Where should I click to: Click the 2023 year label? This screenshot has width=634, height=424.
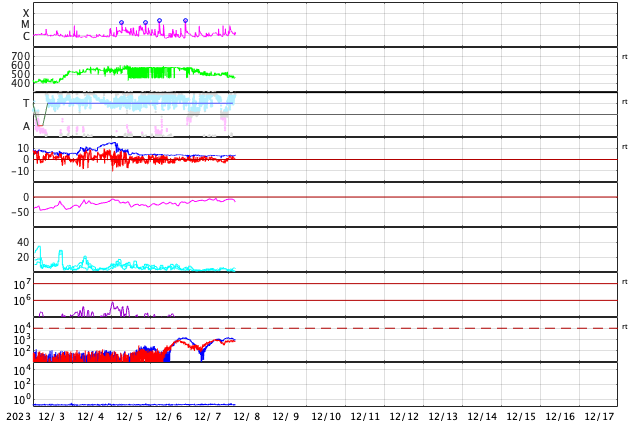[19, 417]
